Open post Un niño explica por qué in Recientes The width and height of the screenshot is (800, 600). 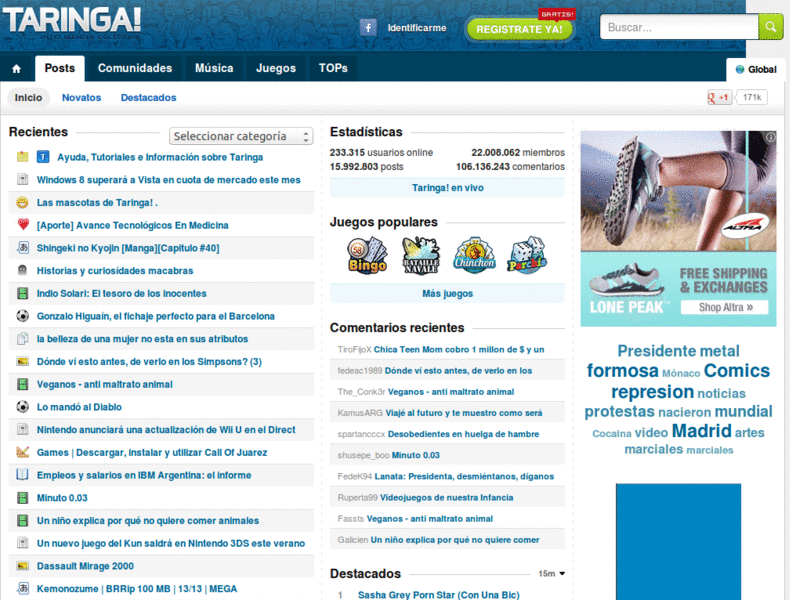tap(148, 520)
